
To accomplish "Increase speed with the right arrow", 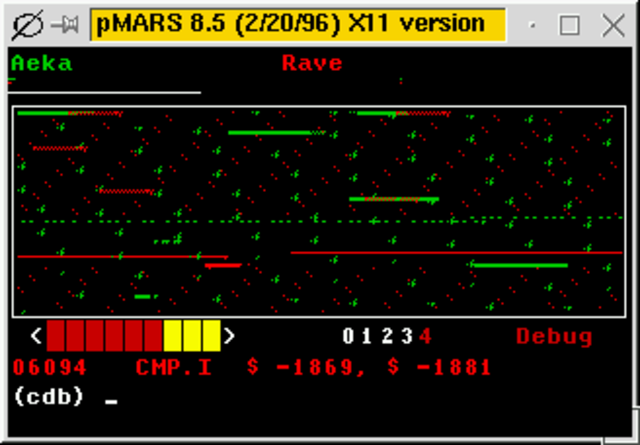I will coord(229,336).
